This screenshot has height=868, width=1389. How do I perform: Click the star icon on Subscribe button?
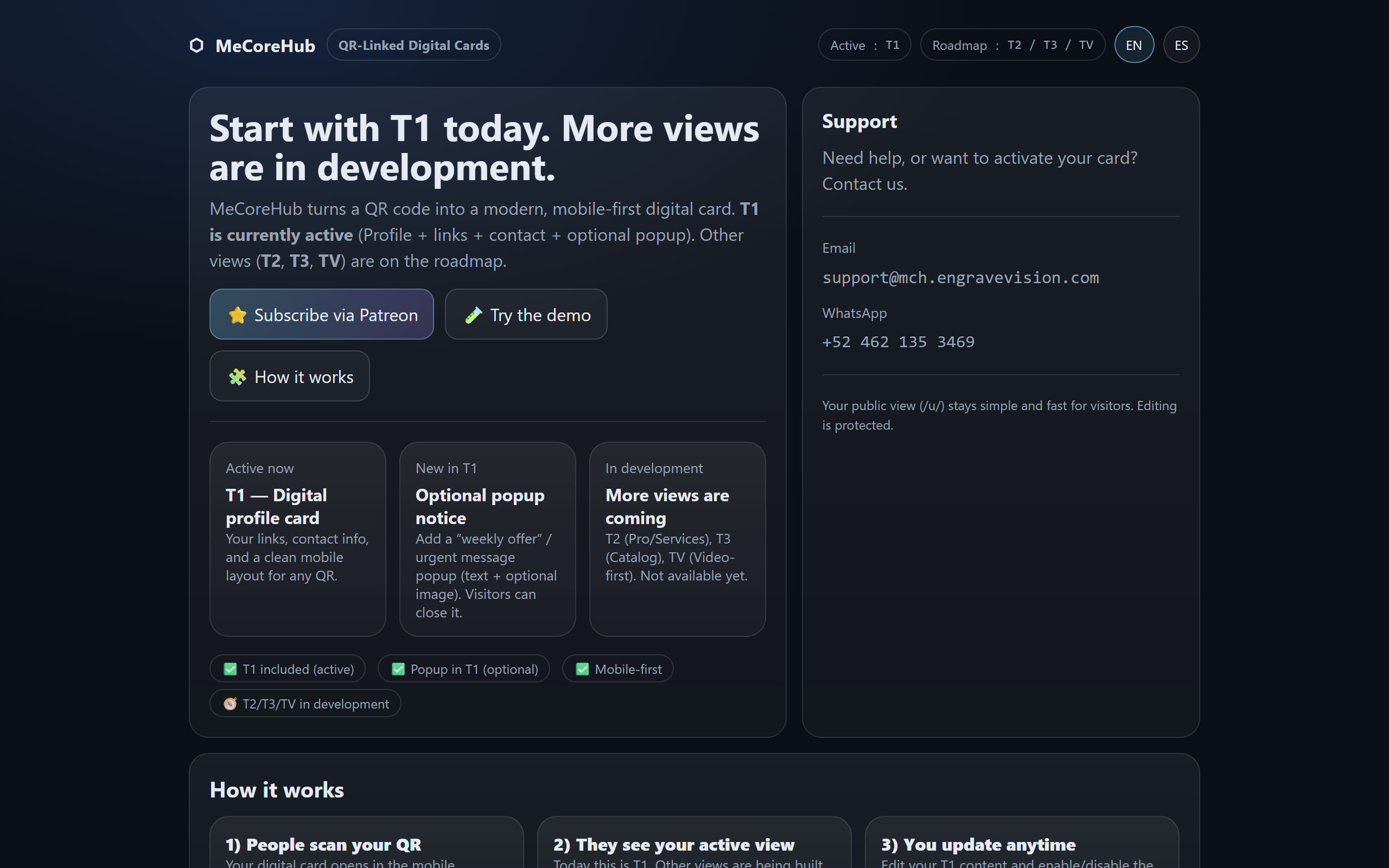click(x=238, y=315)
